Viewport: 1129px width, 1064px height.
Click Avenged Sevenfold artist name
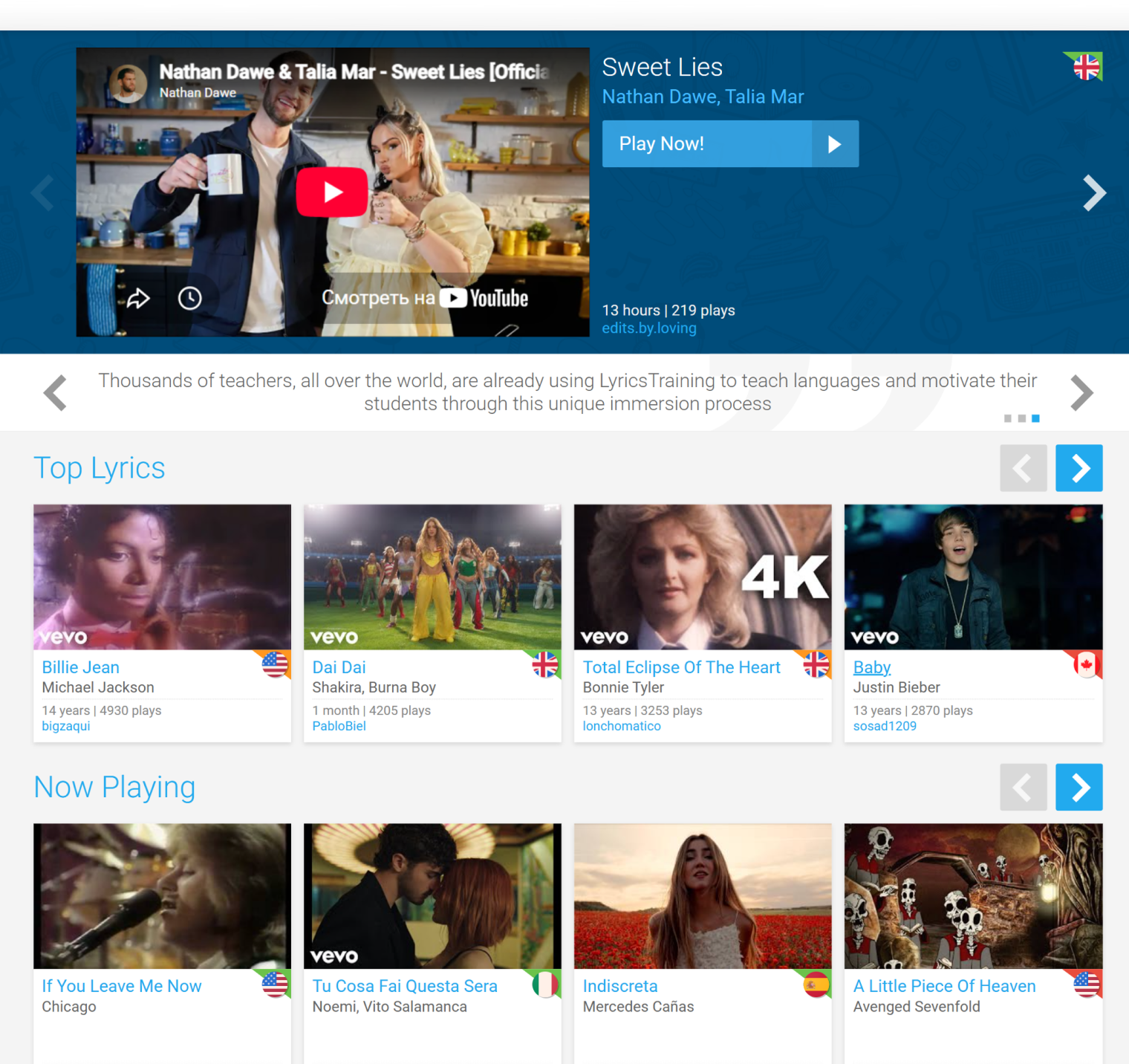coord(917,1007)
